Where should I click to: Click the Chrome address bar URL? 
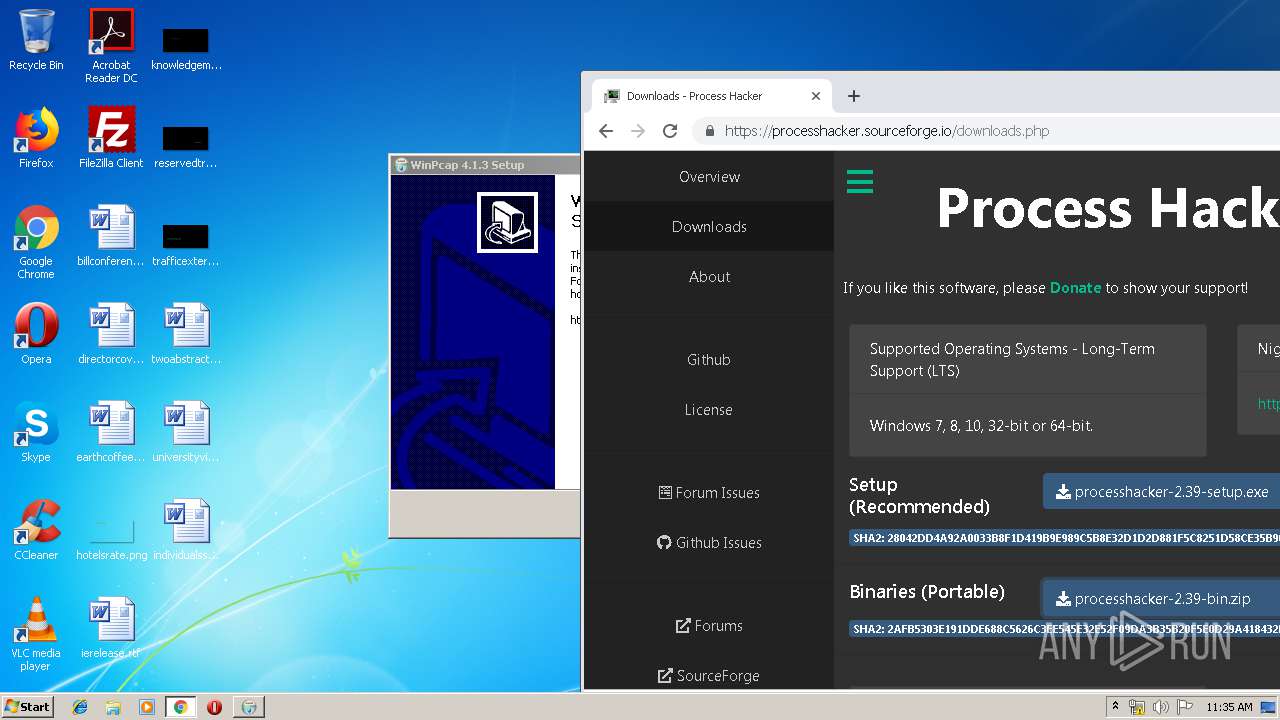coord(887,131)
